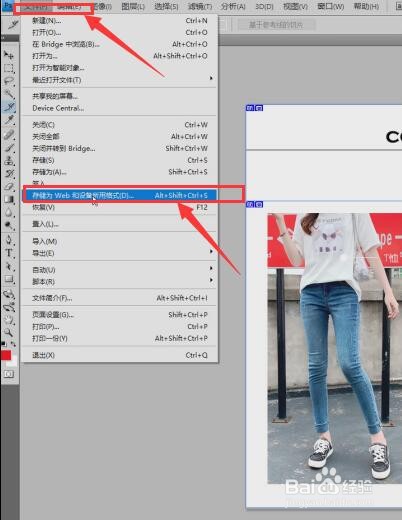Expand 脚本(R) submenu

point(119,282)
